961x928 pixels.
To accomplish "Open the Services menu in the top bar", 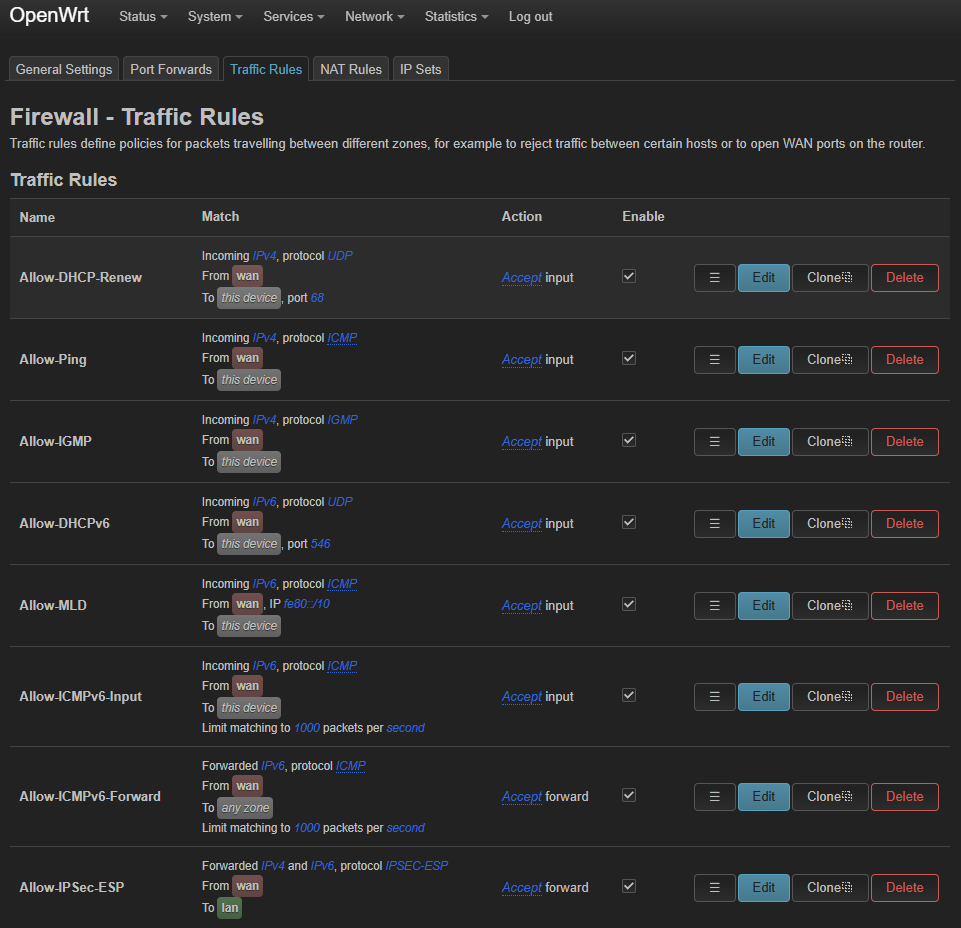I will pos(294,17).
